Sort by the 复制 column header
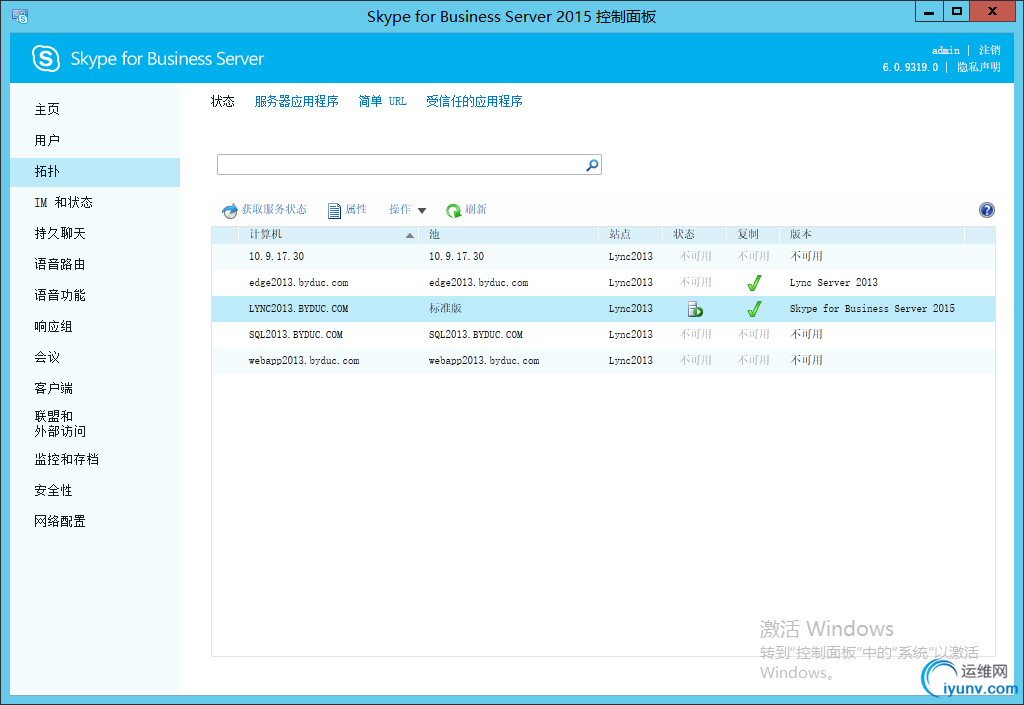 tap(752, 234)
